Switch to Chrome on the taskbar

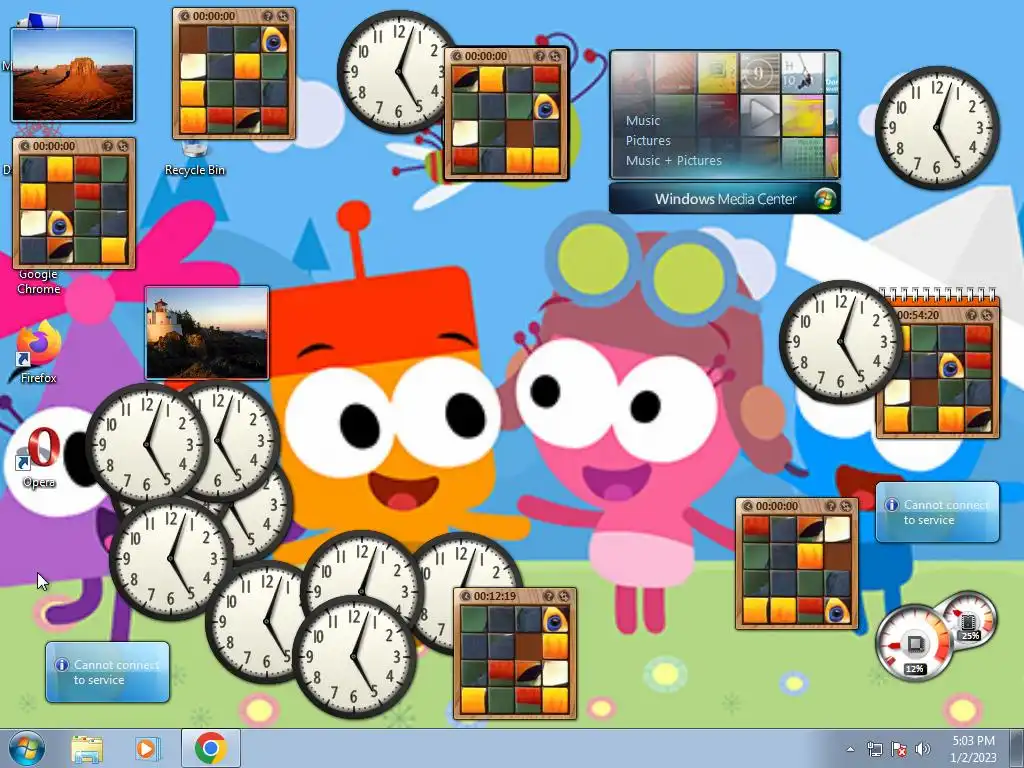pos(210,748)
